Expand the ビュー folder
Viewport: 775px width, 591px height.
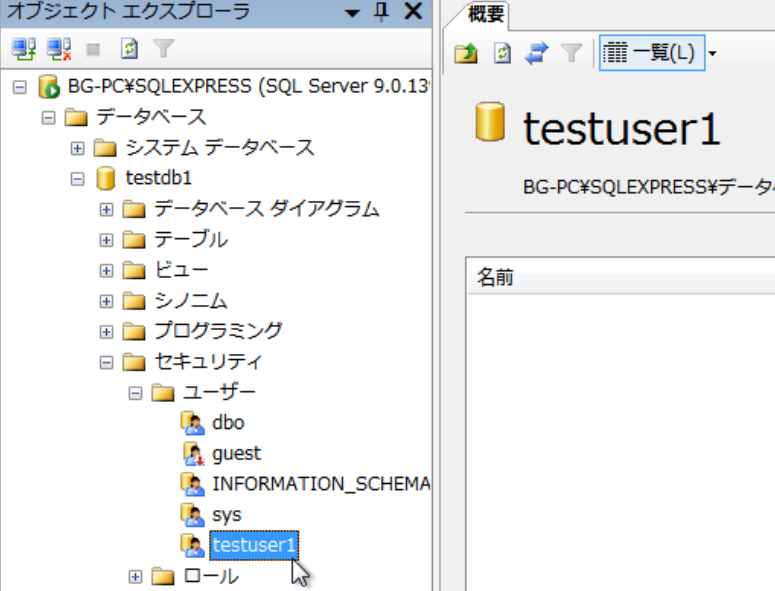tap(106, 271)
